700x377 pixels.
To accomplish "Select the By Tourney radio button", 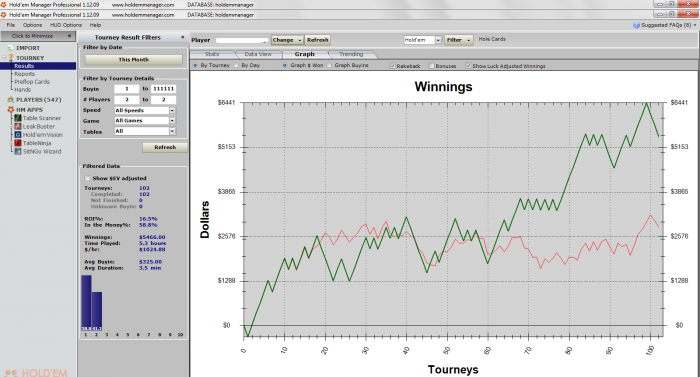I will coord(195,65).
